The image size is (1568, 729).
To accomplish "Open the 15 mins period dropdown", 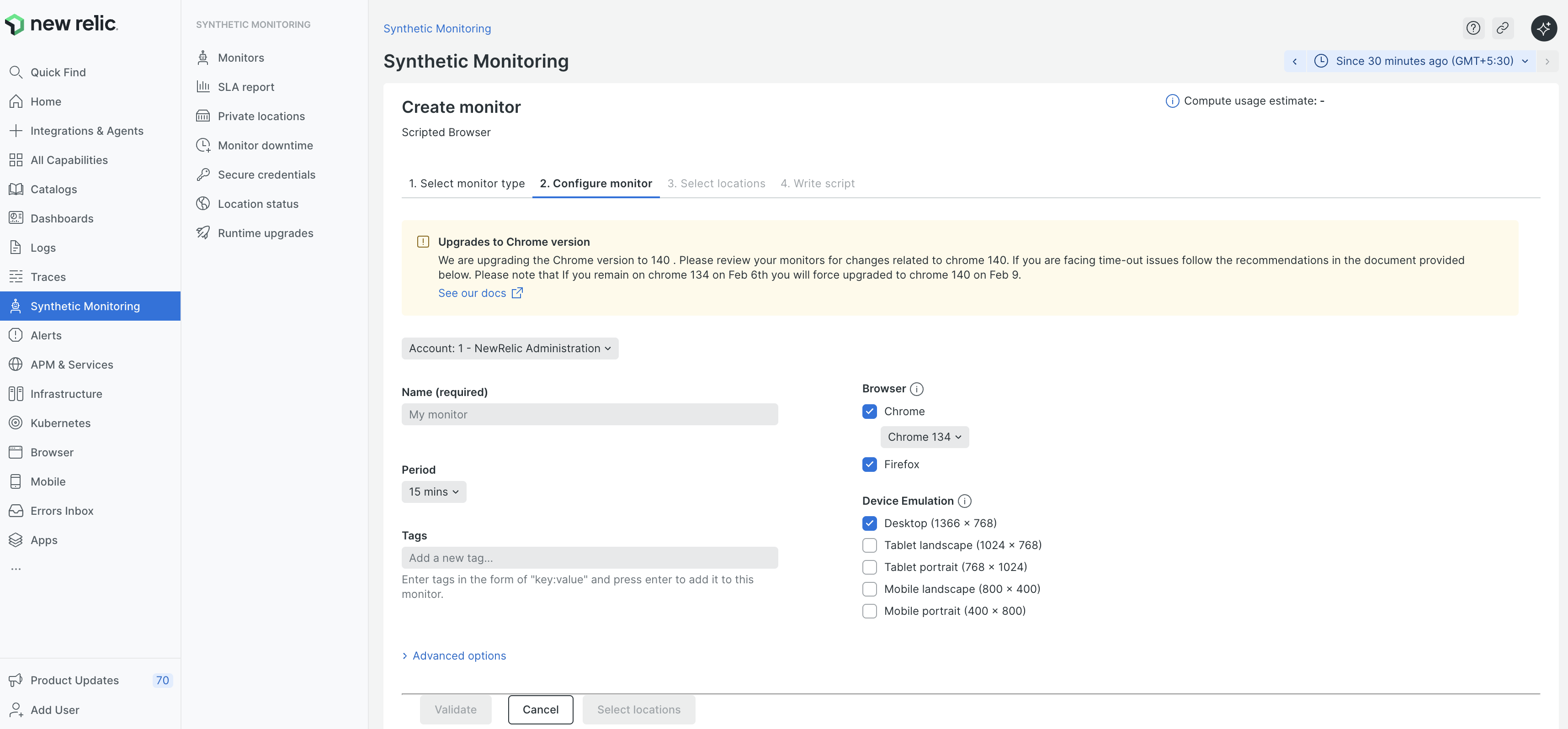I will [433, 491].
